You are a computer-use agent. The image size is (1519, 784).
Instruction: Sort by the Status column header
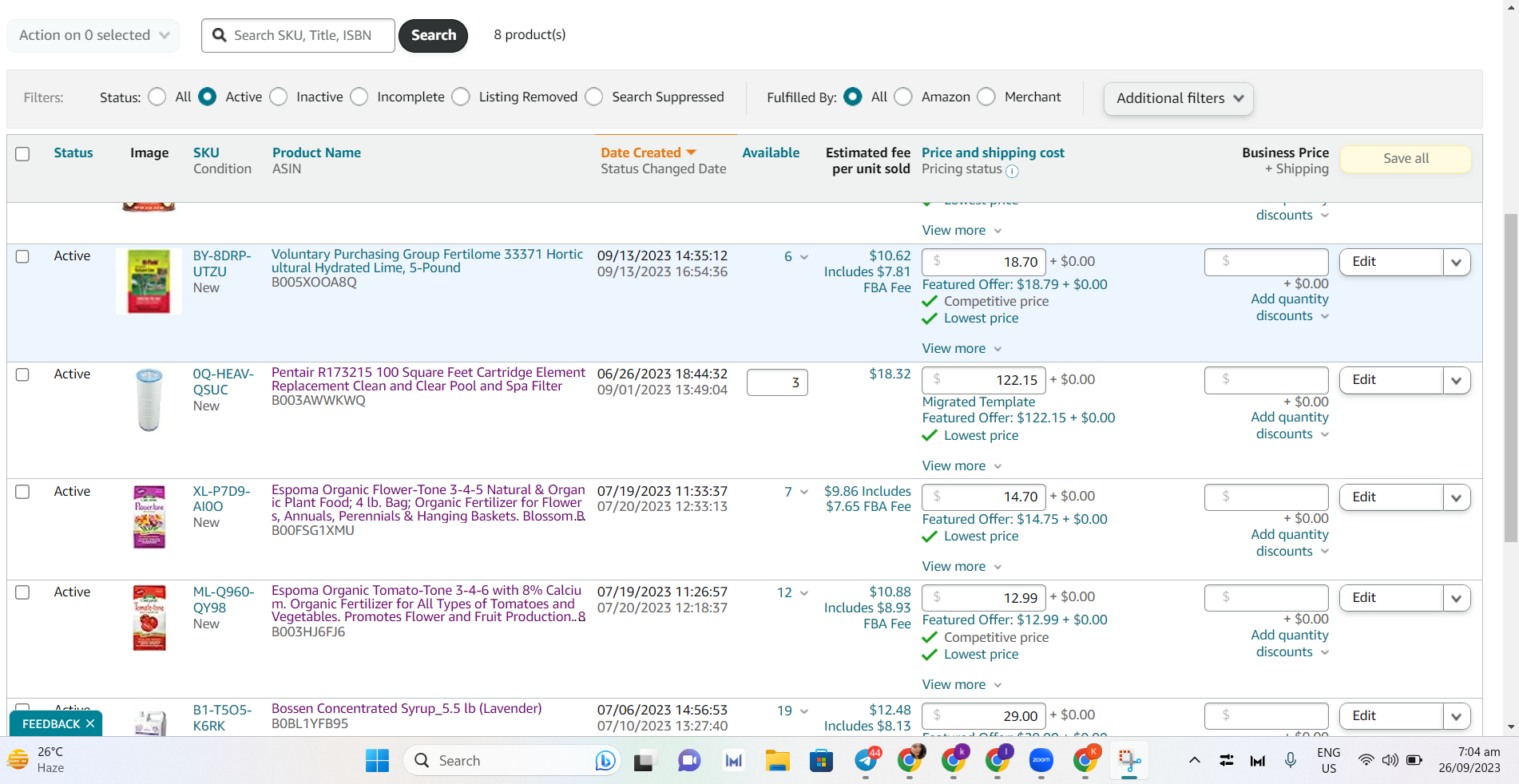(73, 152)
